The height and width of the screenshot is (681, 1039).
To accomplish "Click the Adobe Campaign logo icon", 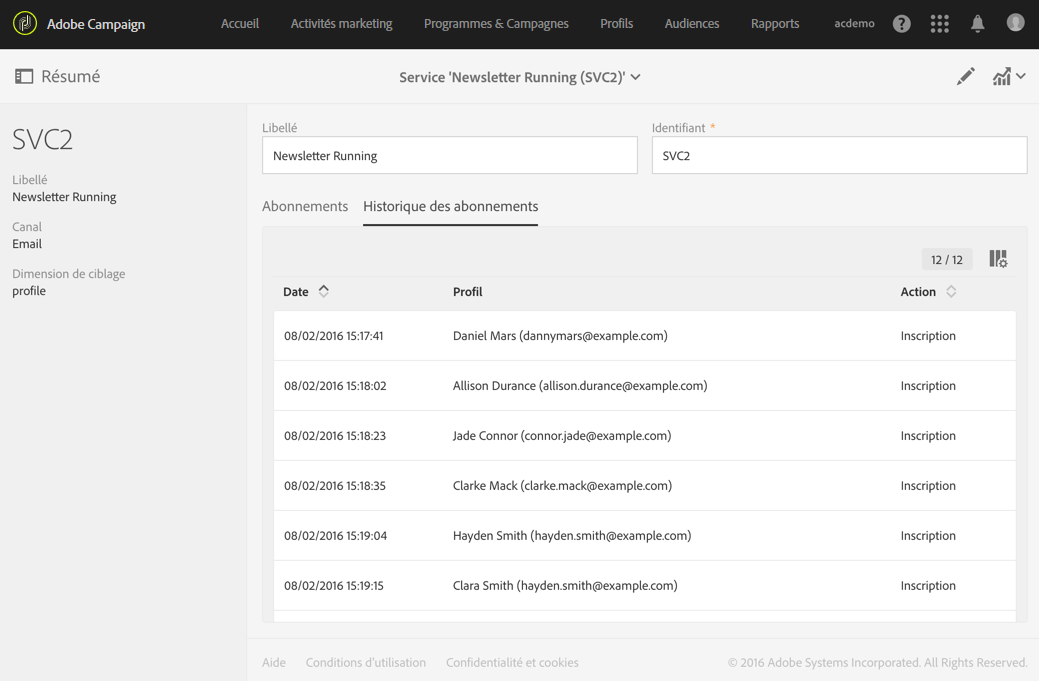I will pos(25,23).
